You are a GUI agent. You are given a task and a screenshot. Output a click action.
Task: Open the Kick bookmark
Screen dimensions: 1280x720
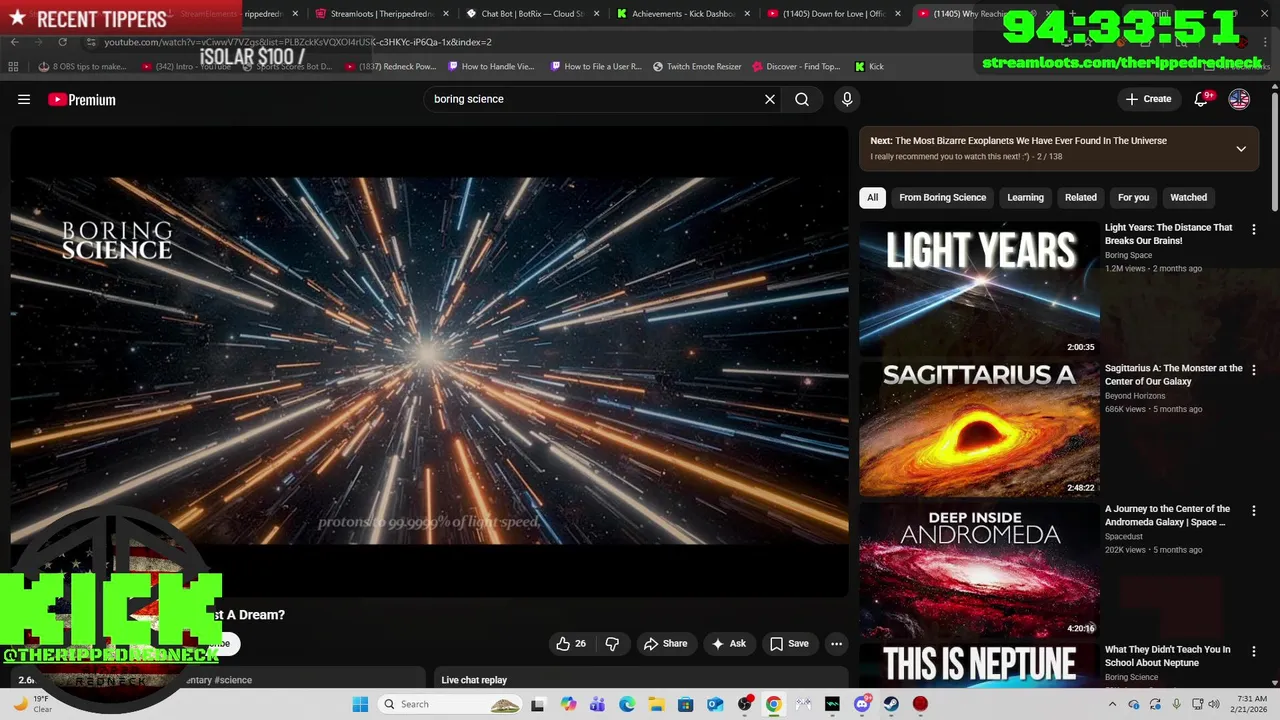869,66
